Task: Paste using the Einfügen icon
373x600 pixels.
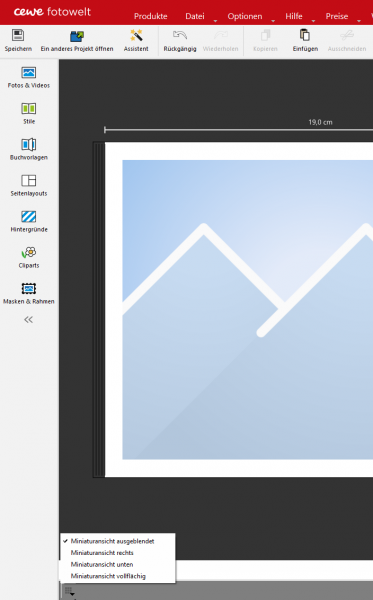Action: [x=305, y=35]
